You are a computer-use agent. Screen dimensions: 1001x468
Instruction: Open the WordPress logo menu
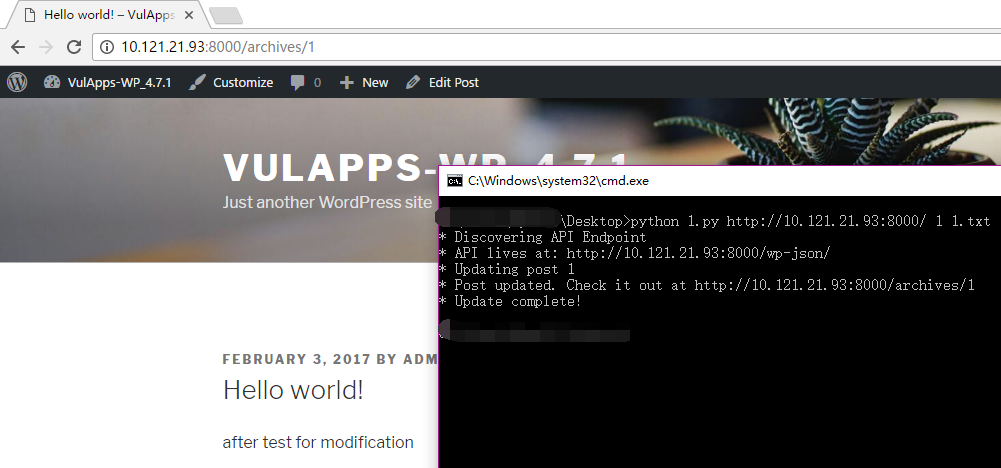[x=17, y=82]
